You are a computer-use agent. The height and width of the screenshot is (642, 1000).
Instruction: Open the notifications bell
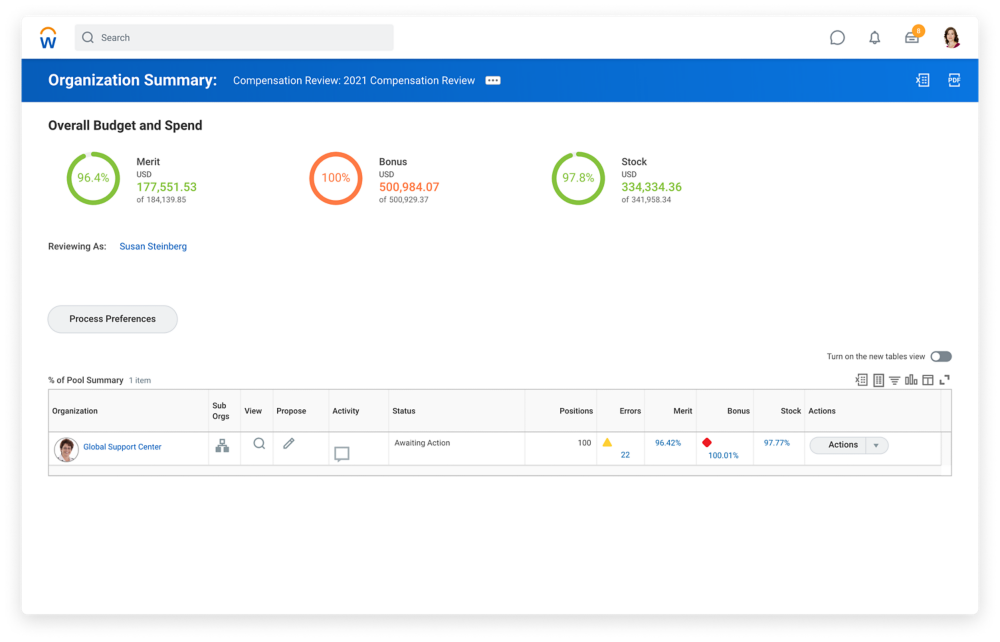click(x=875, y=38)
